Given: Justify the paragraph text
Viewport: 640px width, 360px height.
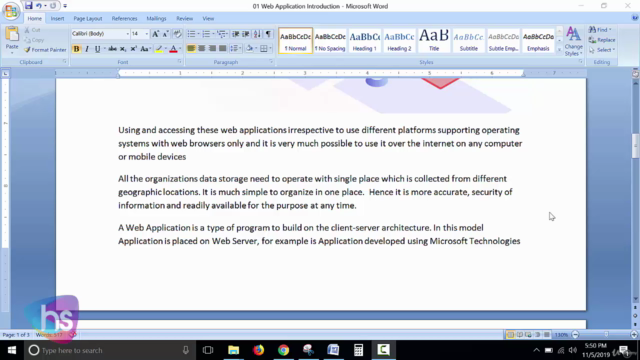Looking at the screenshot, I should pos(222,49).
